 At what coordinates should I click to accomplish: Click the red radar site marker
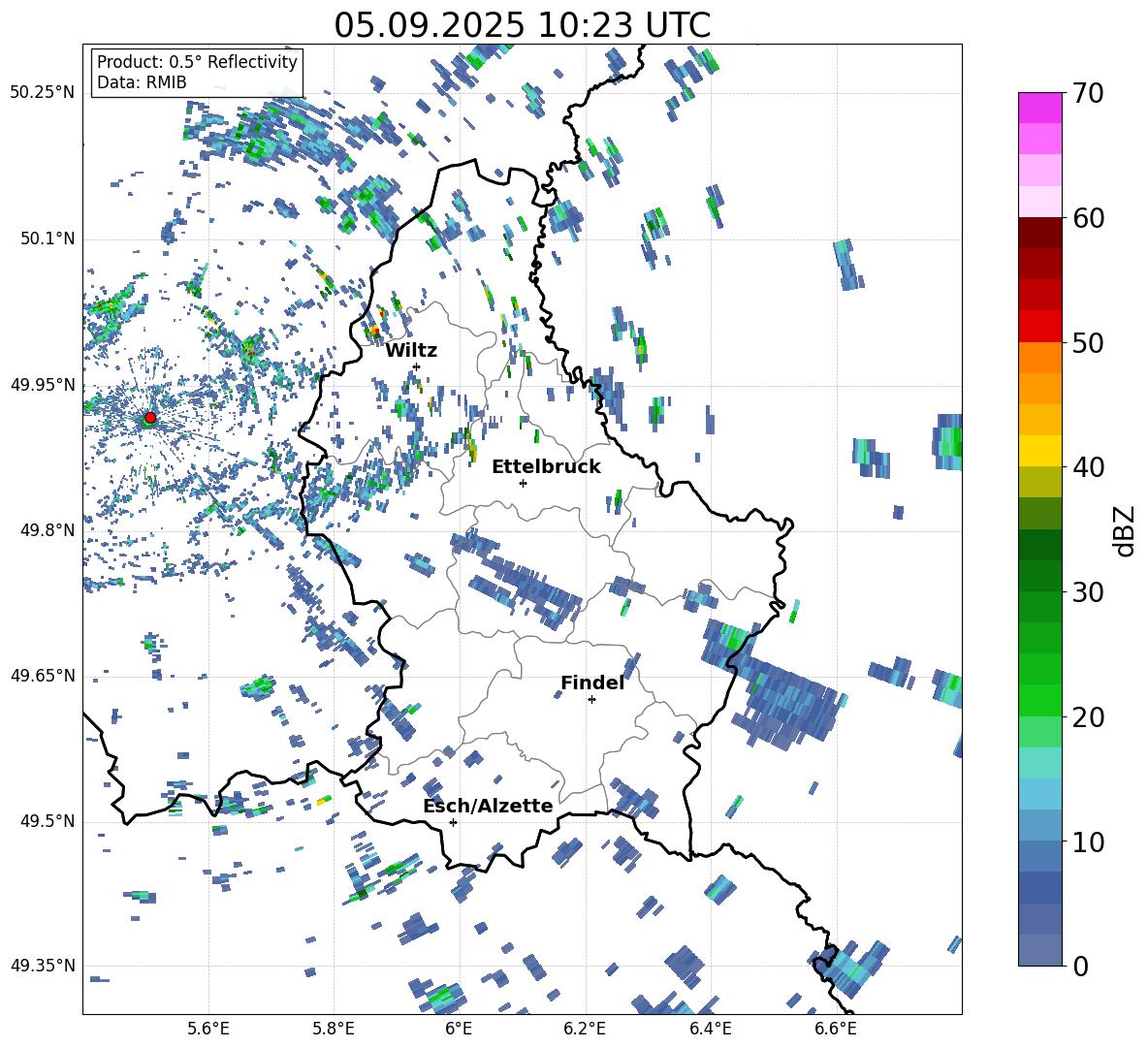(150, 417)
